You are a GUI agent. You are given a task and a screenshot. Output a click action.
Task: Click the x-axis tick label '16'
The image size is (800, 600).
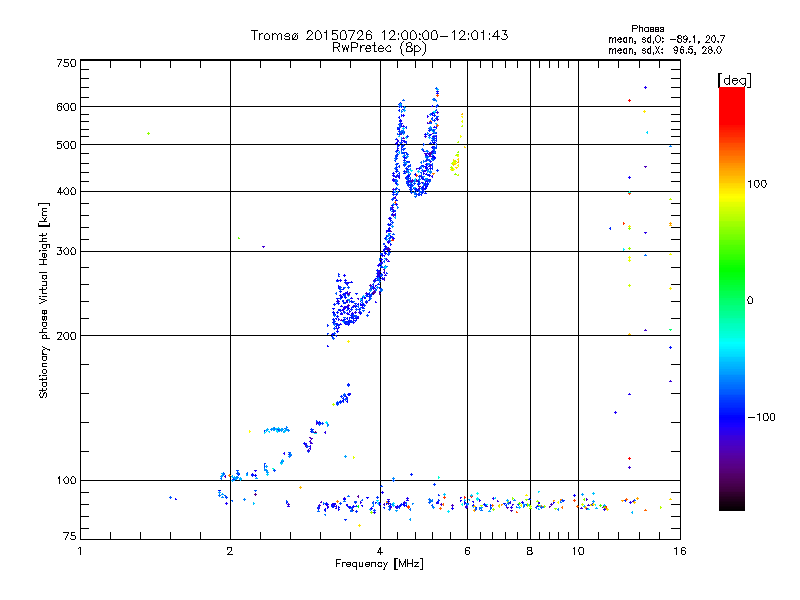coord(680,551)
